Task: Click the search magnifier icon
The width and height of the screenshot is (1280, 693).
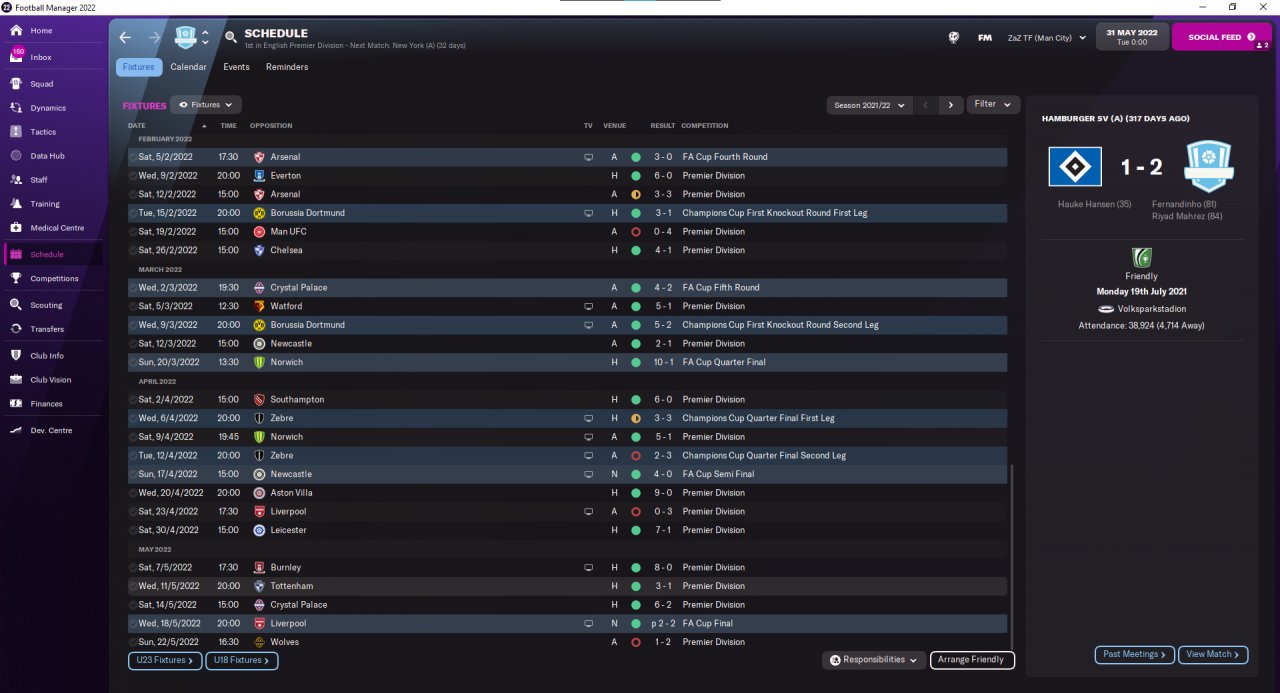Action: pyautogui.click(x=231, y=38)
